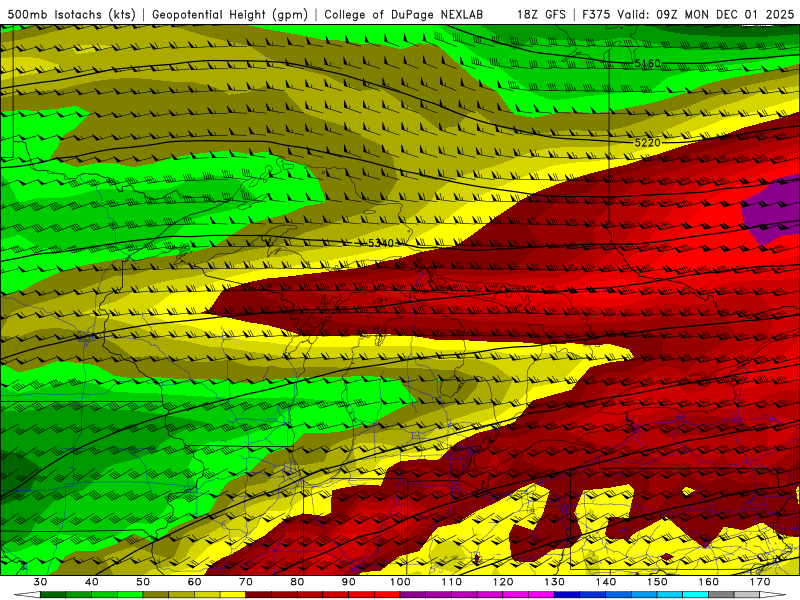
Task: Click the 110 tick on color scale
Action: (x=452, y=582)
